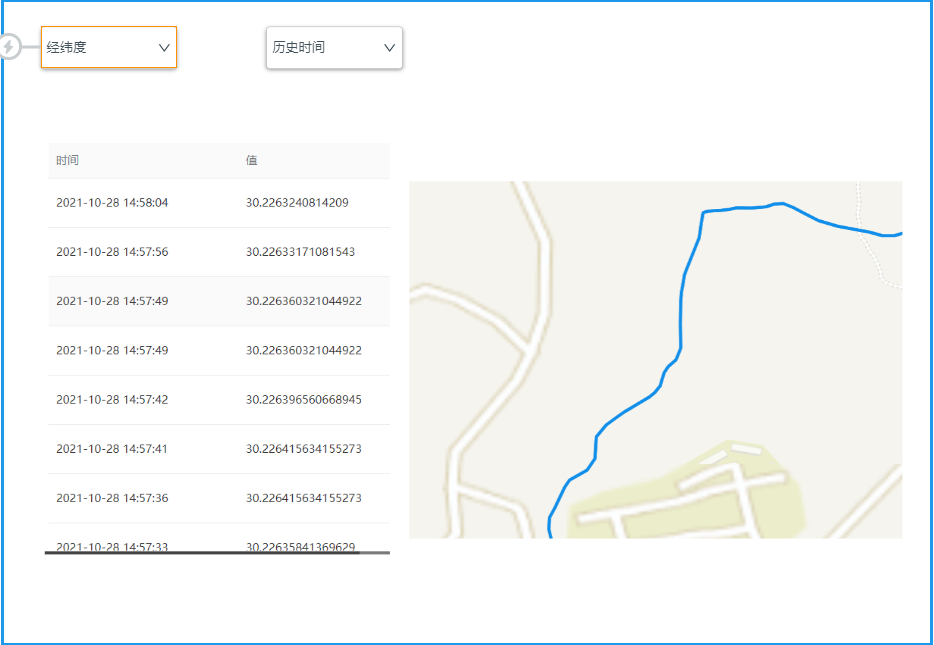Viewport: 934px width, 645px height.
Task: Select value 30.226396560668945
Action: (x=304, y=400)
